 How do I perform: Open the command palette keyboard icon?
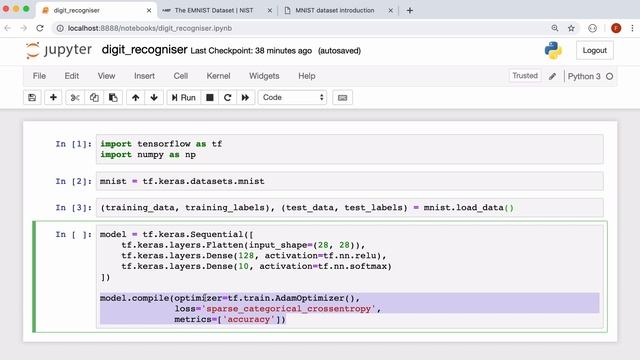coord(342,98)
